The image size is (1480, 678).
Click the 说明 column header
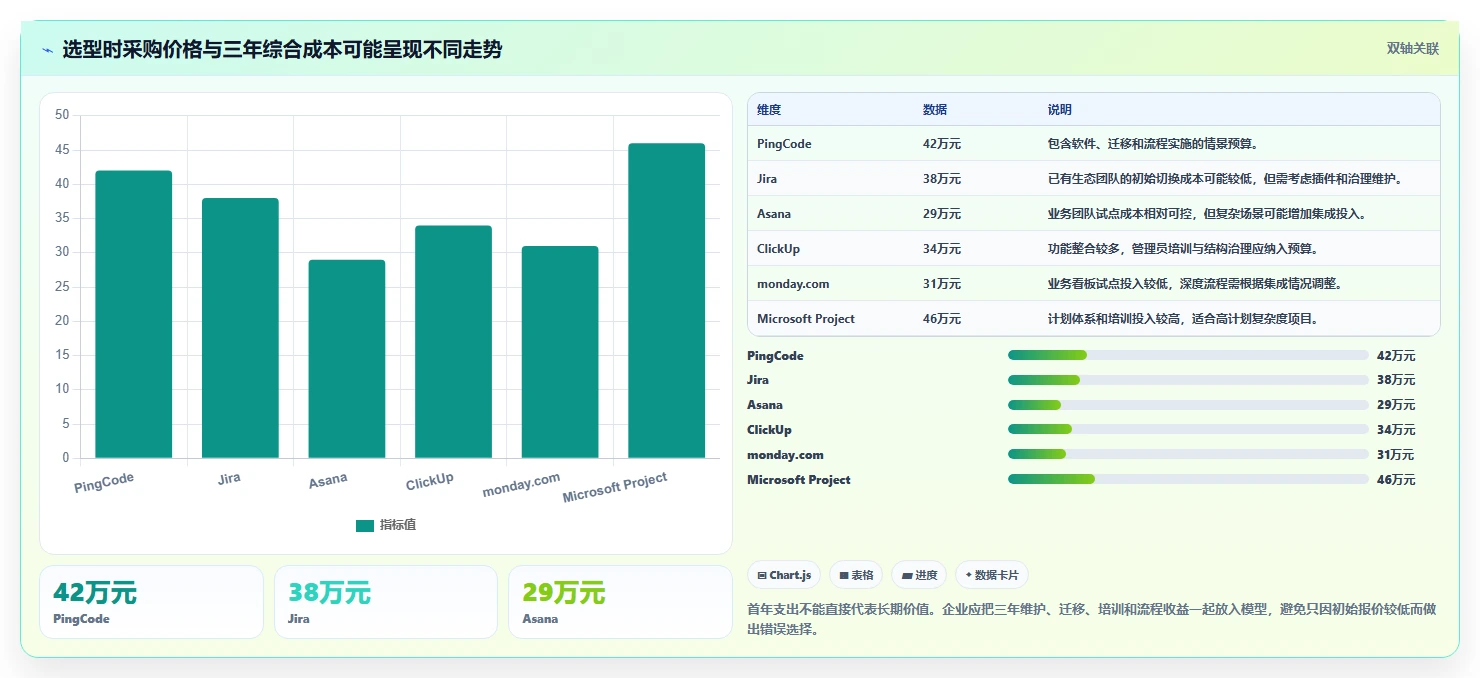click(1060, 109)
